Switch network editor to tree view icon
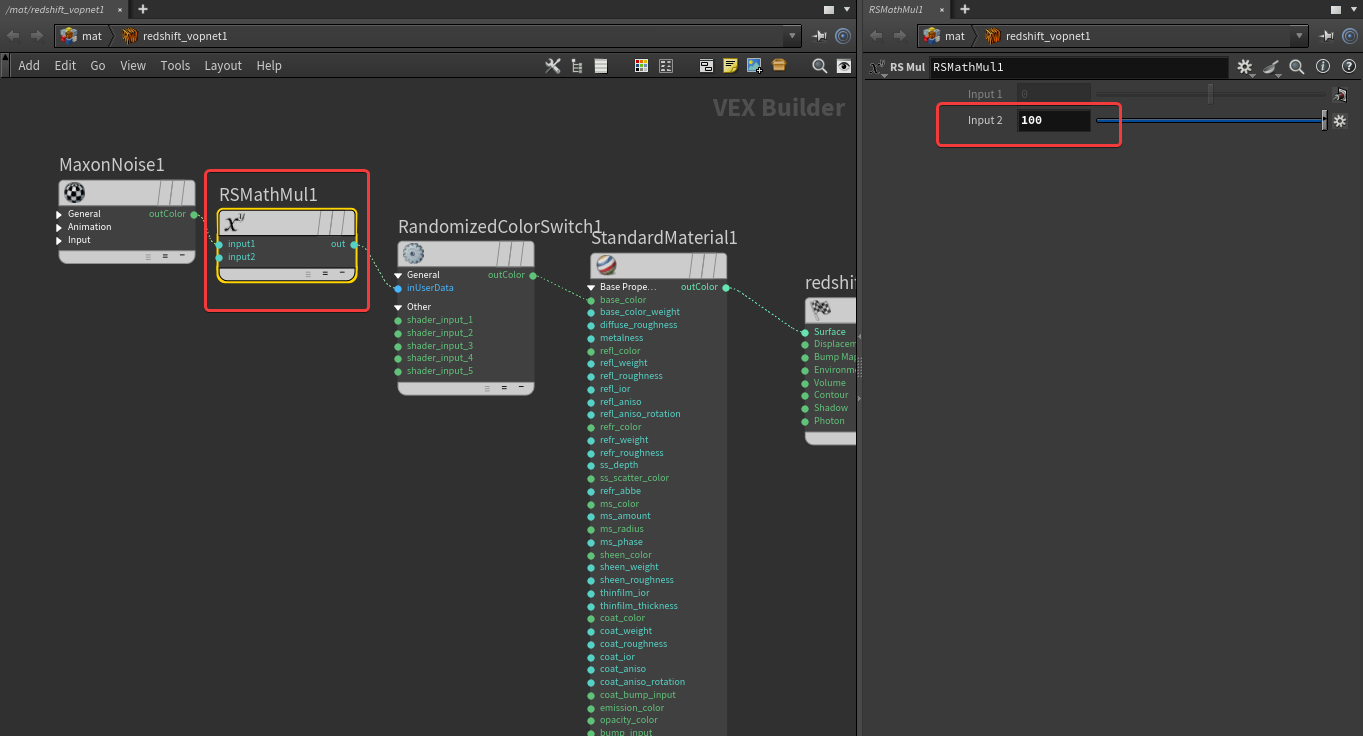Screen dimensions: 1363x736 pyautogui.click(x=577, y=66)
